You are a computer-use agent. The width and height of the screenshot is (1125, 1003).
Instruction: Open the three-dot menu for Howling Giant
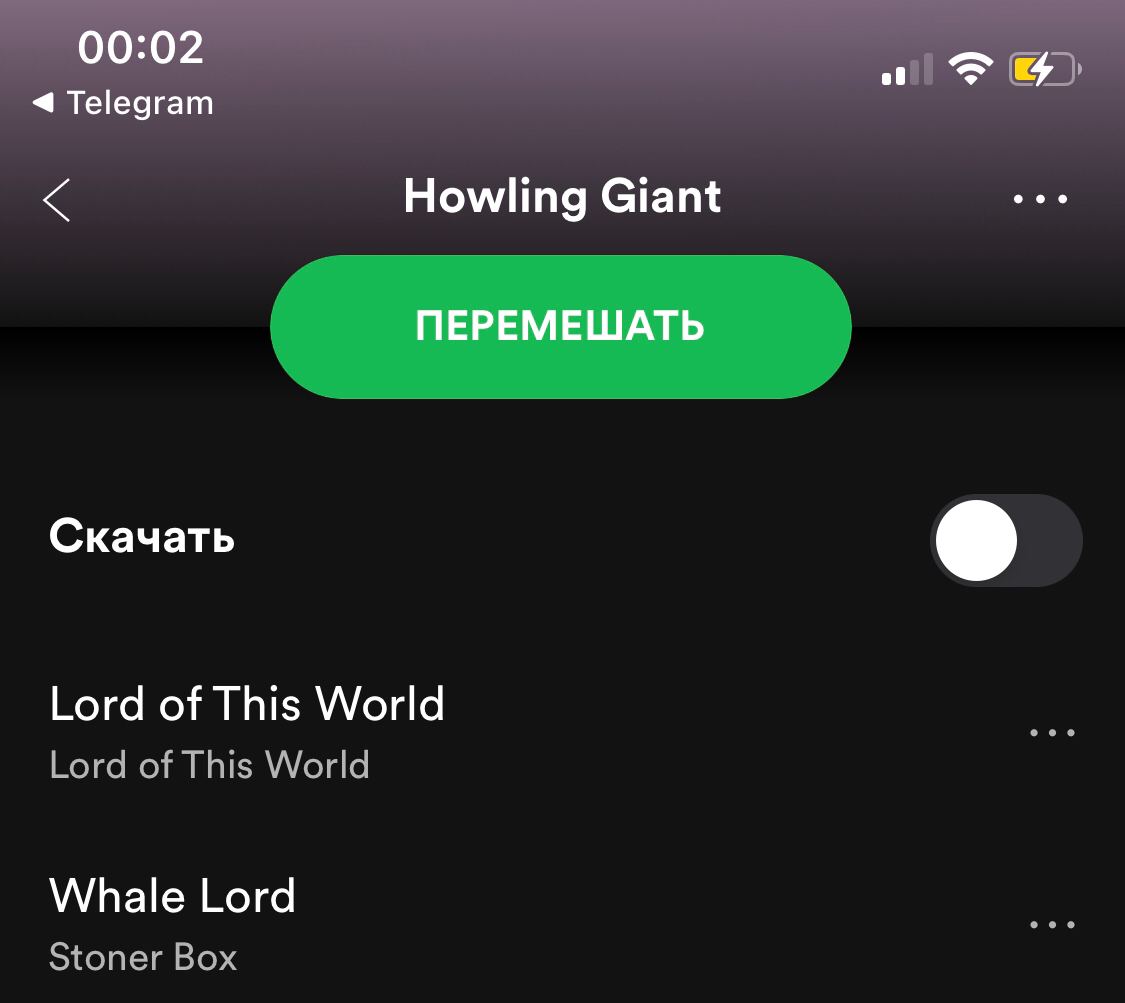pyautogui.click(x=1040, y=199)
